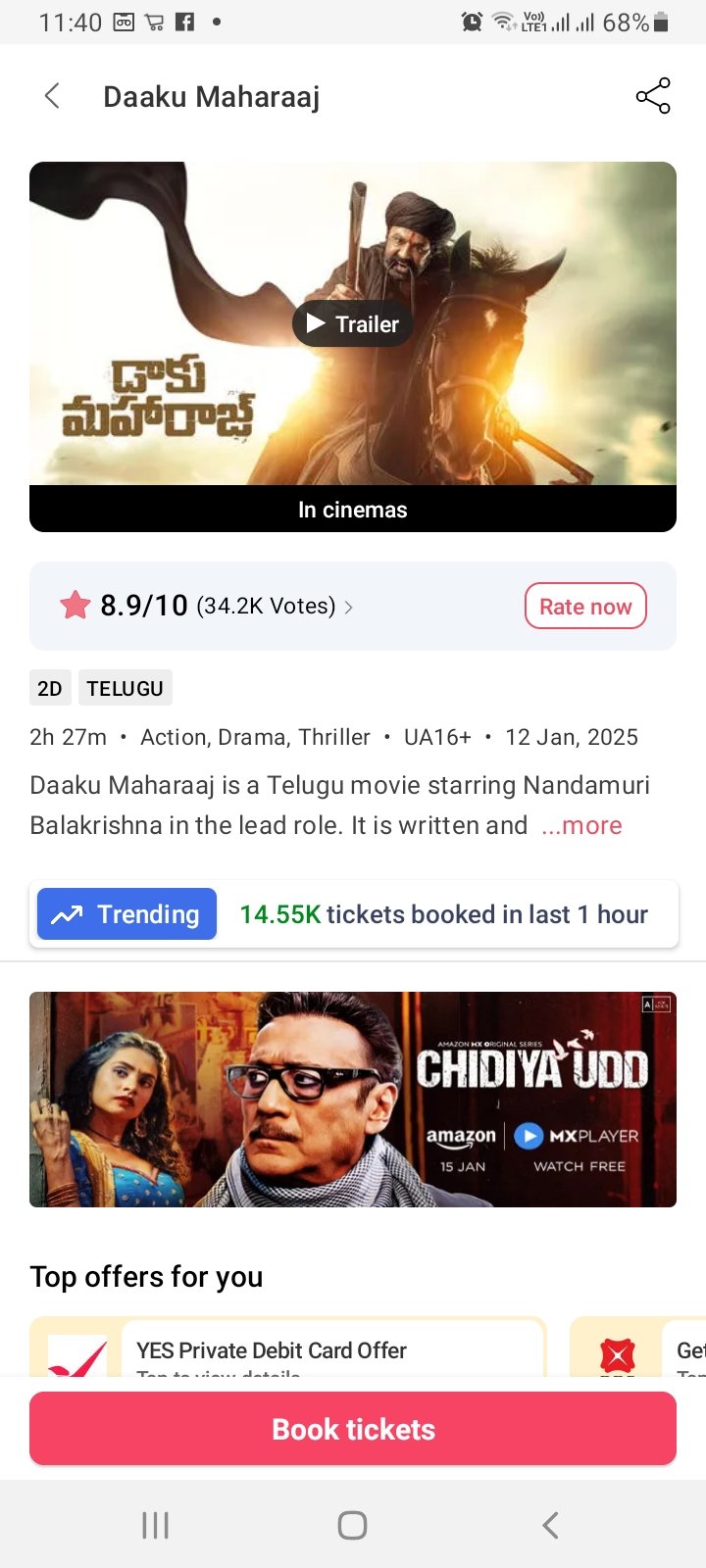706x1568 pixels.
Task: Tap the back arrow beside Daaku Maharaaj
Action: pyautogui.click(x=53, y=96)
